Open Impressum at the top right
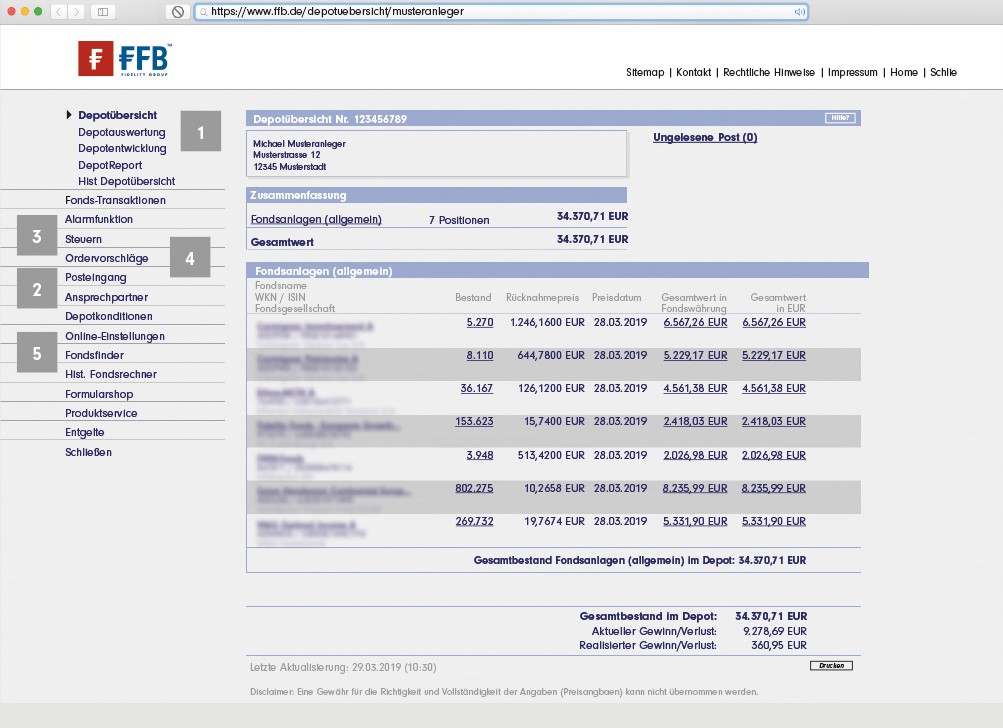Screen dimensions: 1003x728 tap(851, 72)
